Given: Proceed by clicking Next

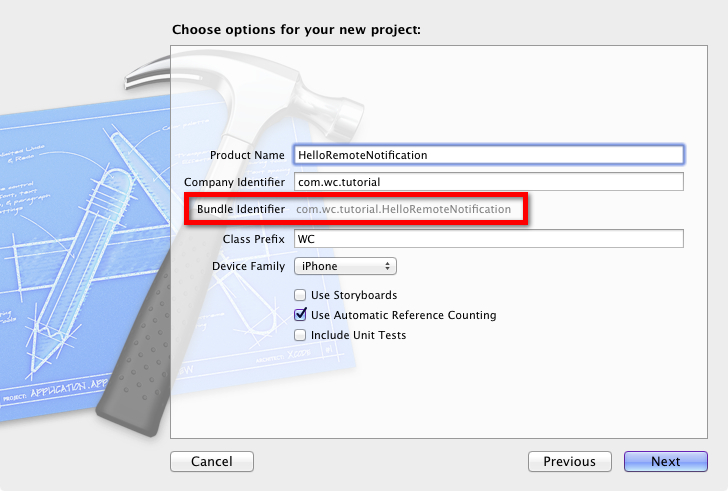Looking at the screenshot, I should pyautogui.click(x=666, y=462).
